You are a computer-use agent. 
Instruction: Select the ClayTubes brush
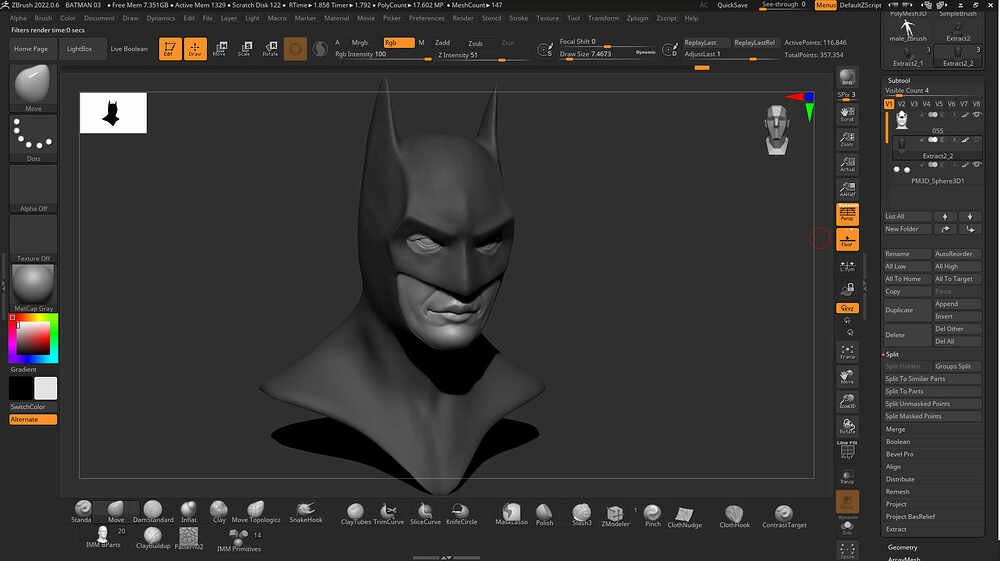click(355, 514)
